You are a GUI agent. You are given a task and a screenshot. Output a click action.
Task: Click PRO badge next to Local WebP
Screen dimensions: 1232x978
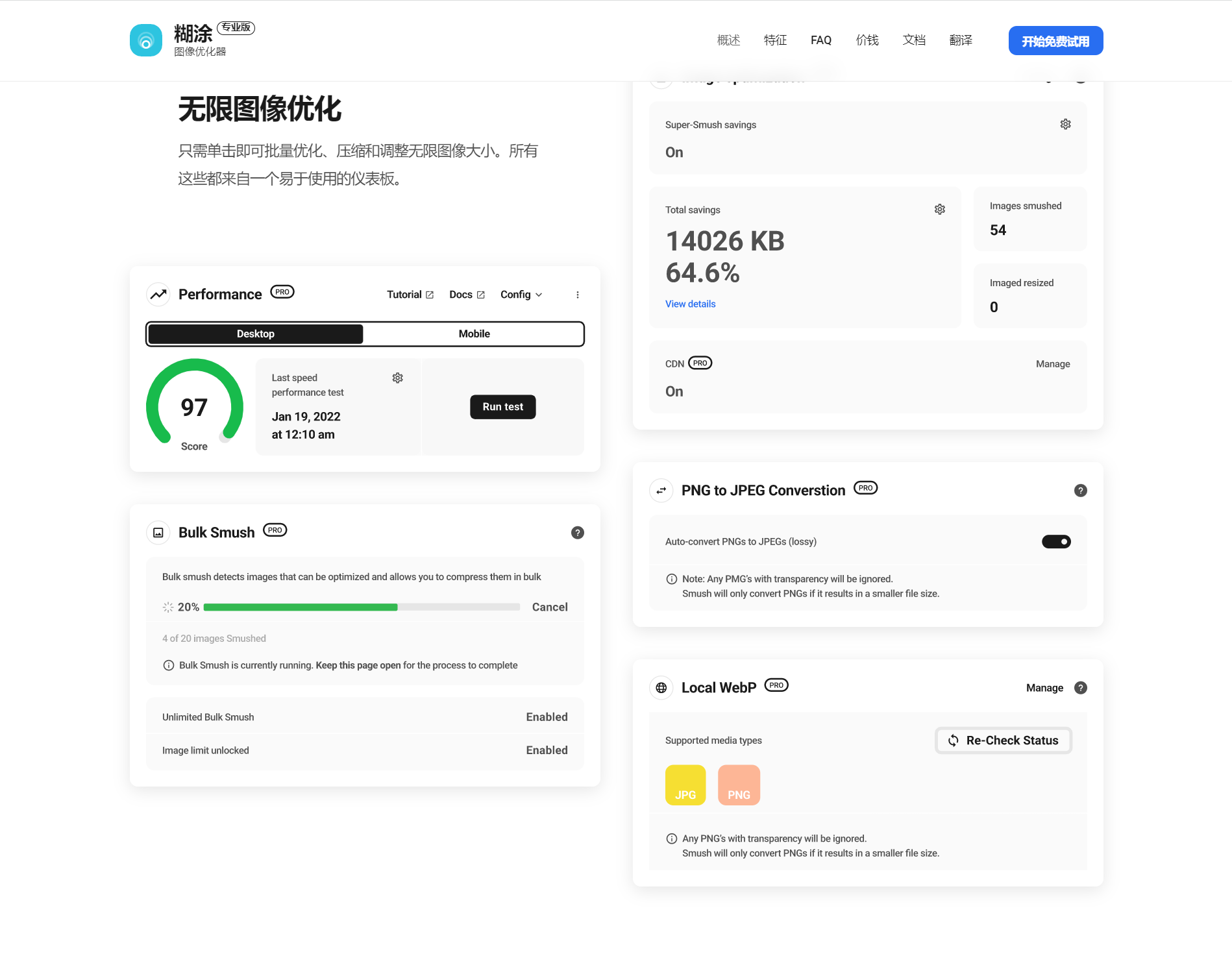click(x=776, y=685)
